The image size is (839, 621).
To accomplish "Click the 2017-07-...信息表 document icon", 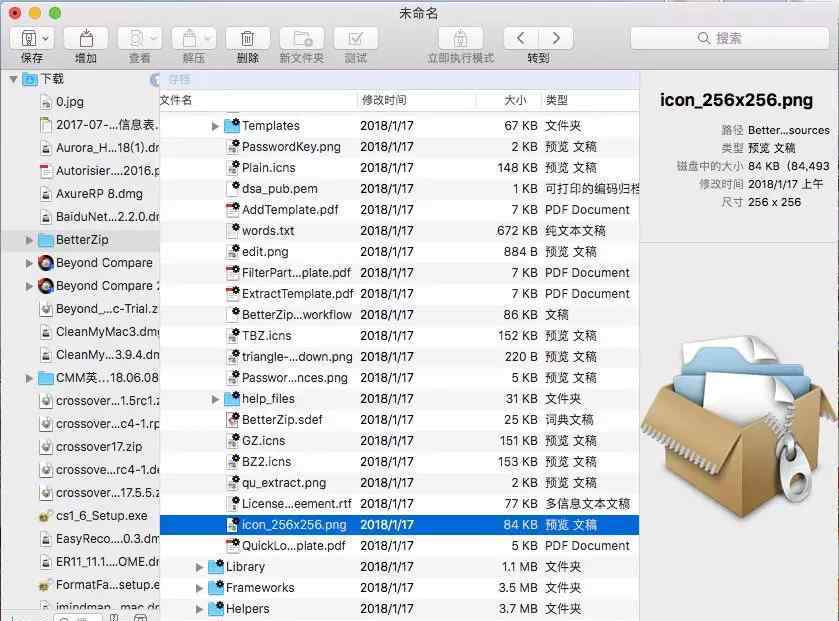I will pyautogui.click(x=46, y=125).
